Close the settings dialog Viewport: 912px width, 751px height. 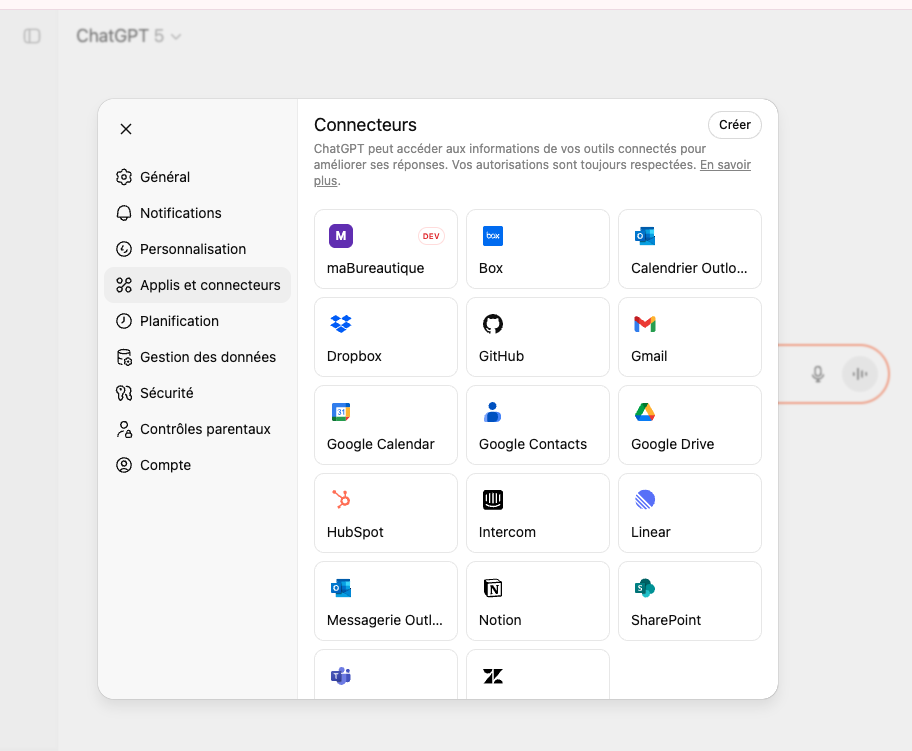coord(126,129)
